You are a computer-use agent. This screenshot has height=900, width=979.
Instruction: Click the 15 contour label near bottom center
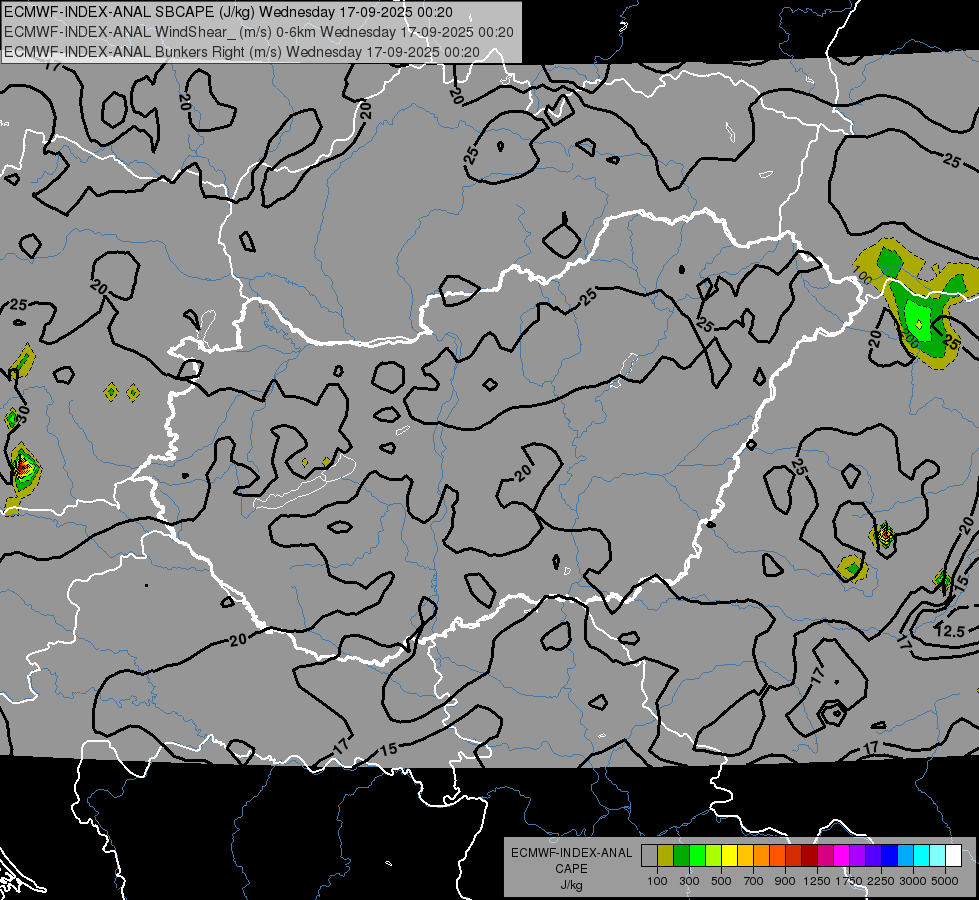(389, 748)
